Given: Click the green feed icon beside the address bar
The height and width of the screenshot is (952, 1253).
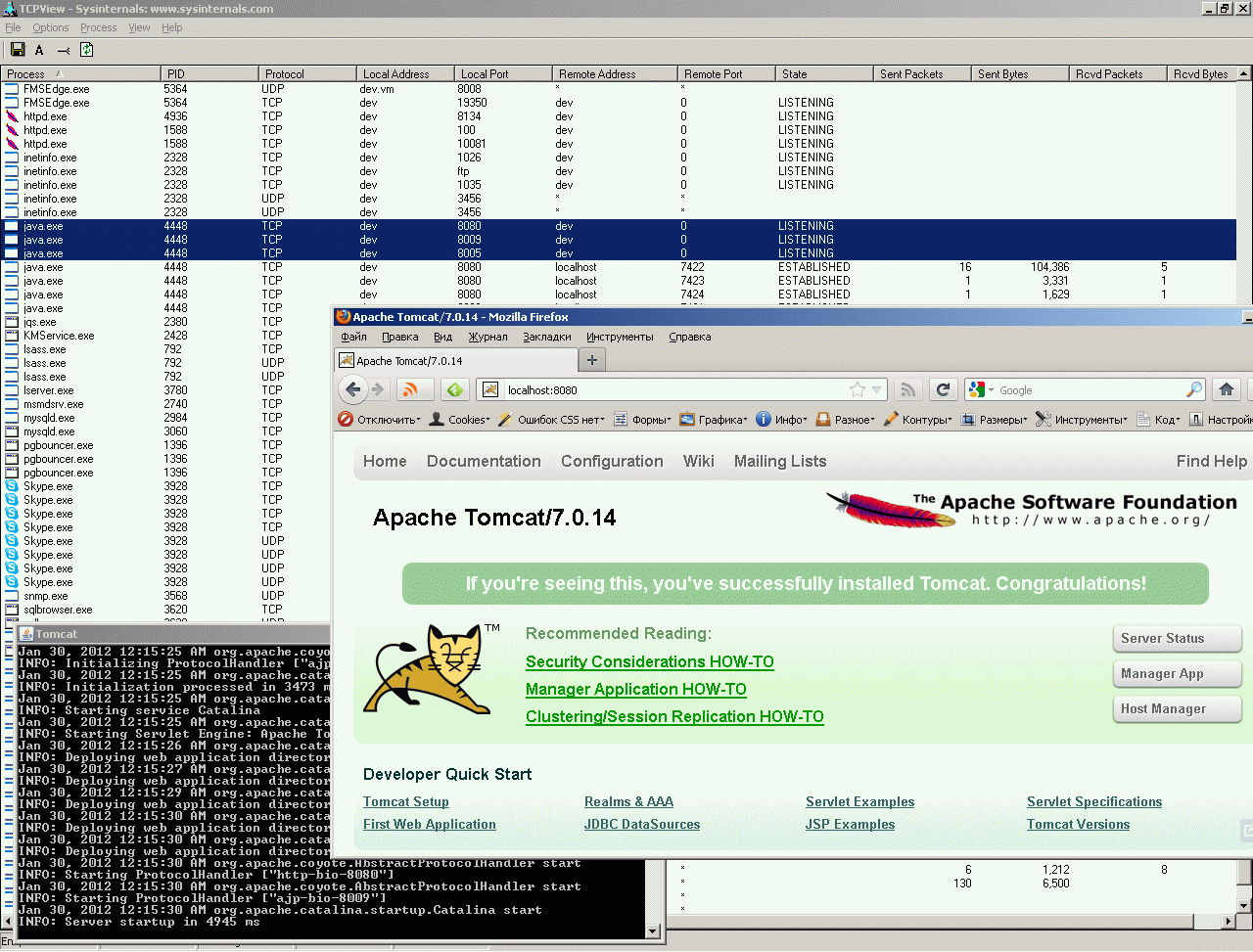Looking at the screenshot, I should point(455,389).
